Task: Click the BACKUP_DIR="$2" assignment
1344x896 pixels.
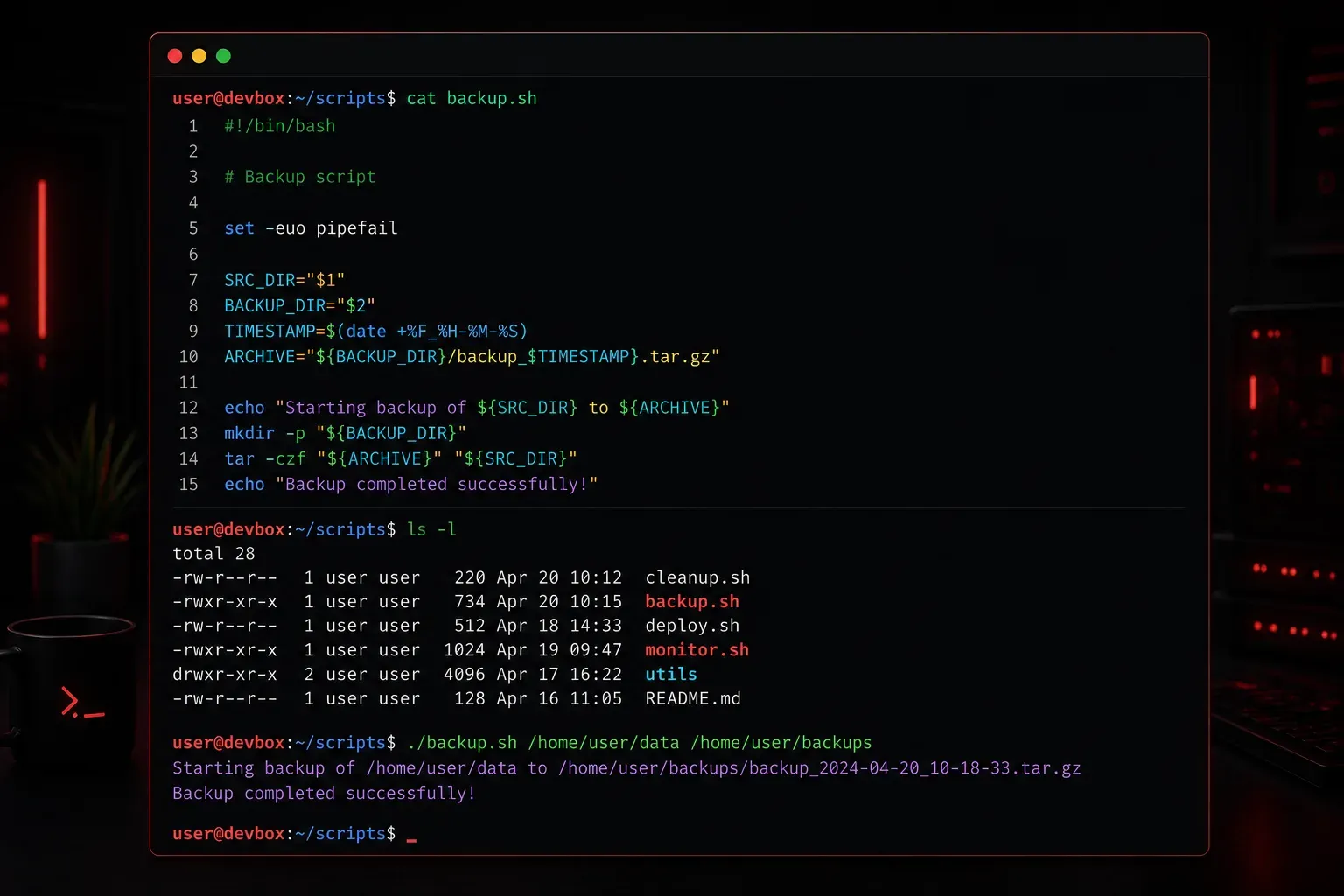Action: tap(299, 305)
